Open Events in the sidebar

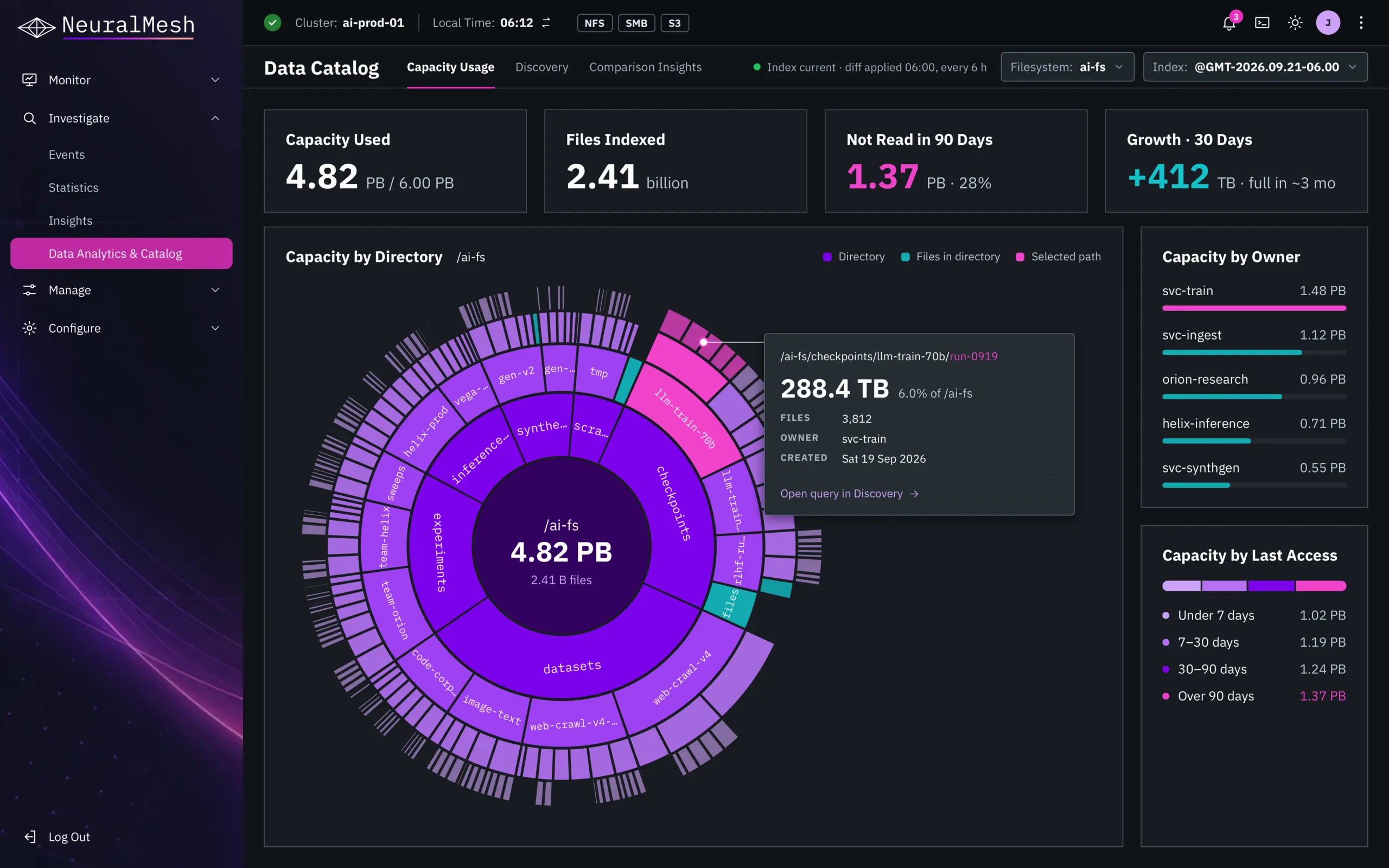[x=67, y=155]
